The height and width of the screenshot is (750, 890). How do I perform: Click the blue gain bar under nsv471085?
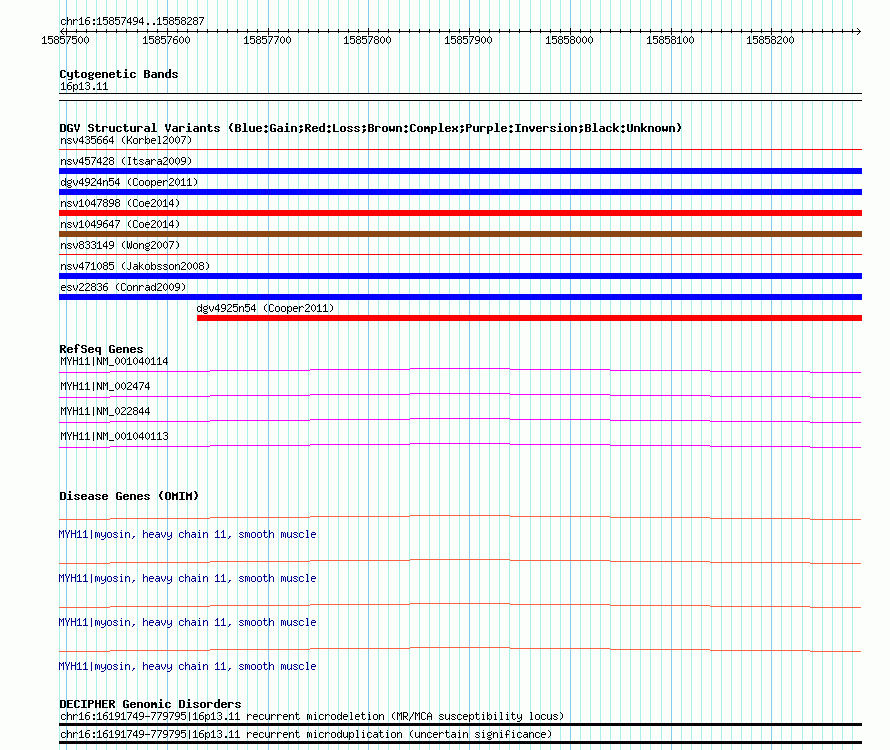tap(460, 276)
